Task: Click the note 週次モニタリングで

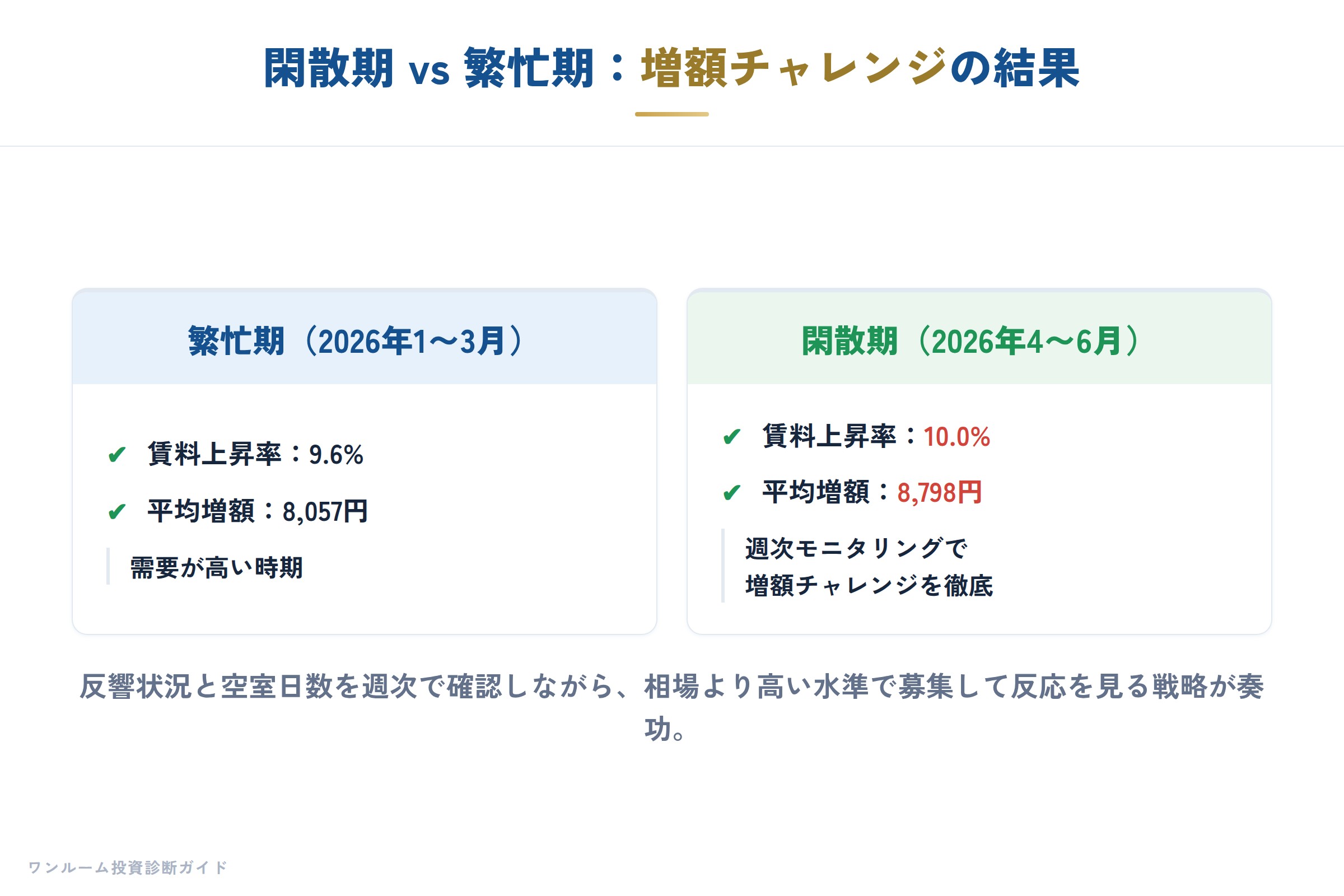Action: (x=856, y=549)
